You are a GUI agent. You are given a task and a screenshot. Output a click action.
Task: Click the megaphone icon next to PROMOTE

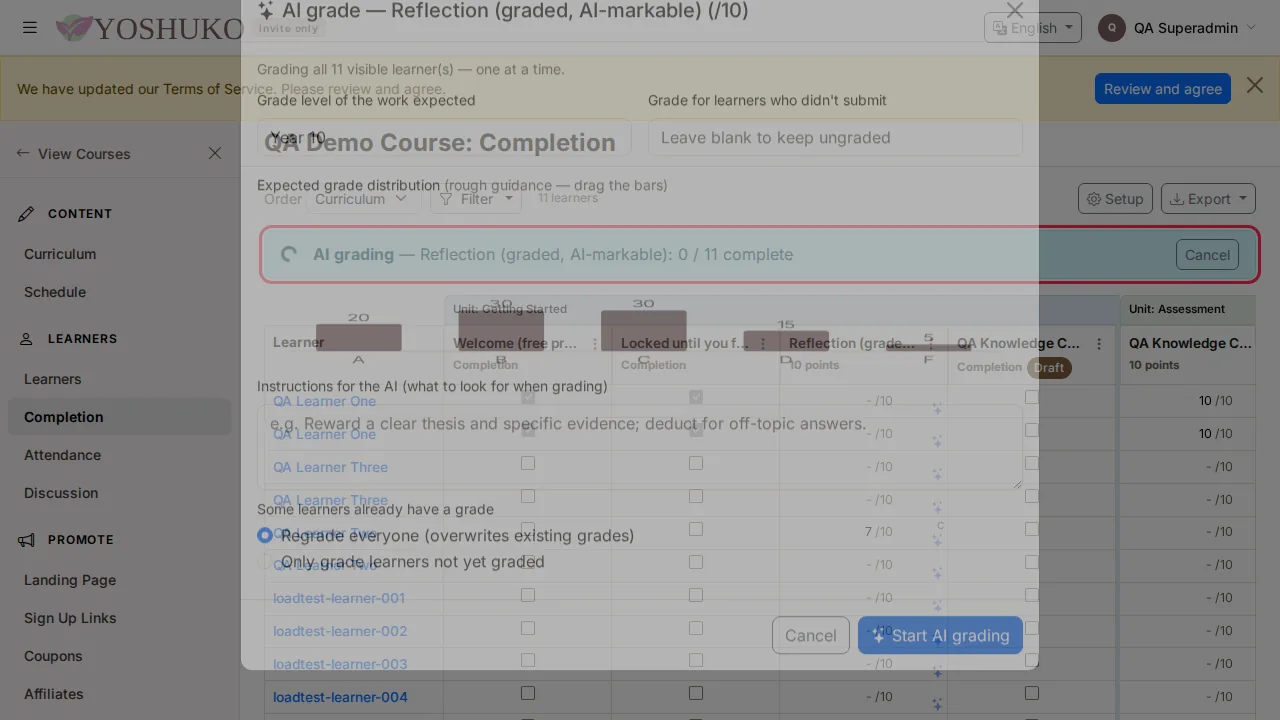pyautogui.click(x=27, y=540)
